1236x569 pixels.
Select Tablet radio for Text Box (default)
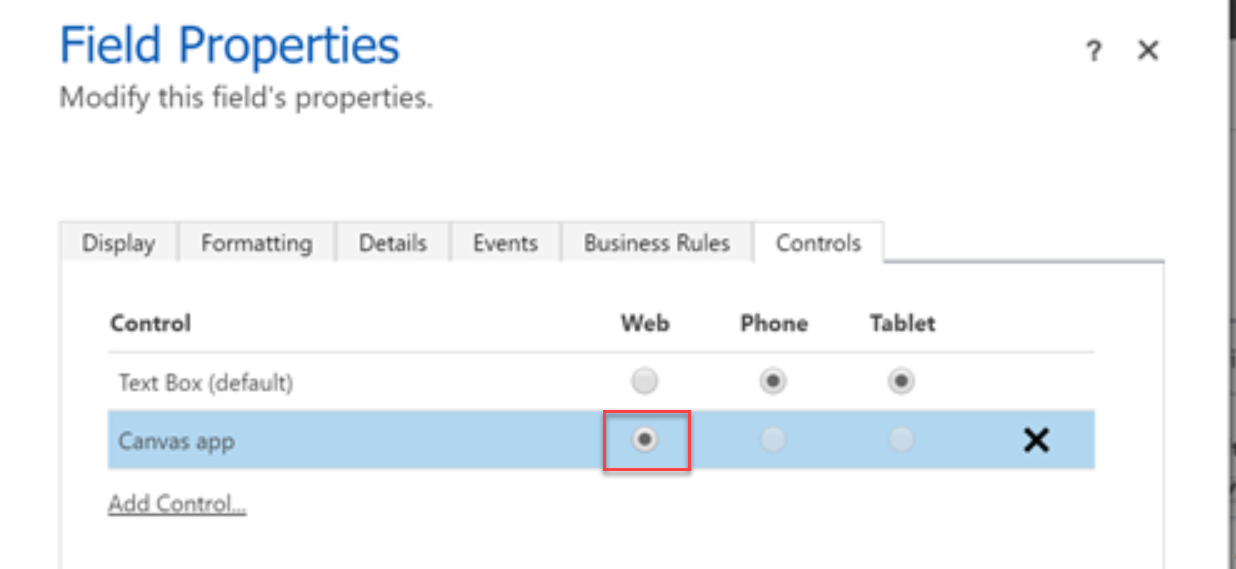coord(901,381)
